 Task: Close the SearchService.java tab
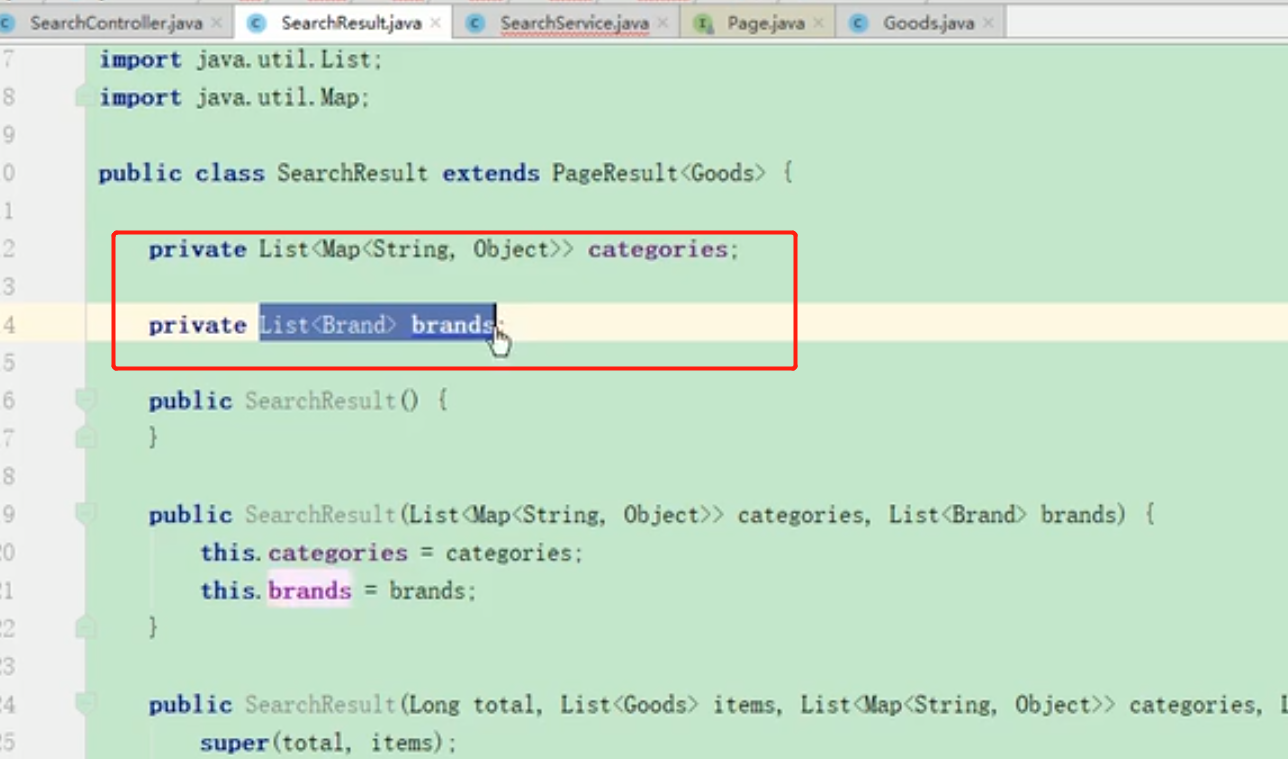[x=663, y=23]
